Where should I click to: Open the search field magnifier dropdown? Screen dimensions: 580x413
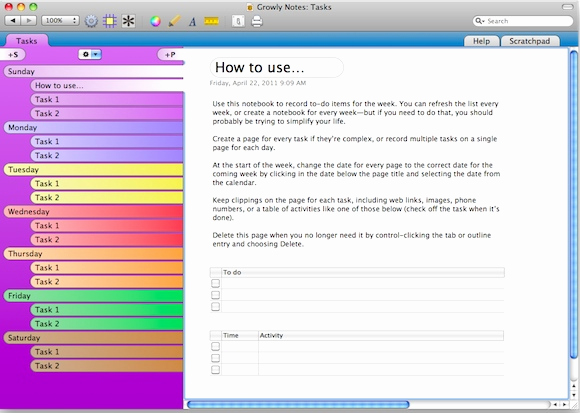tap(479, 21)
